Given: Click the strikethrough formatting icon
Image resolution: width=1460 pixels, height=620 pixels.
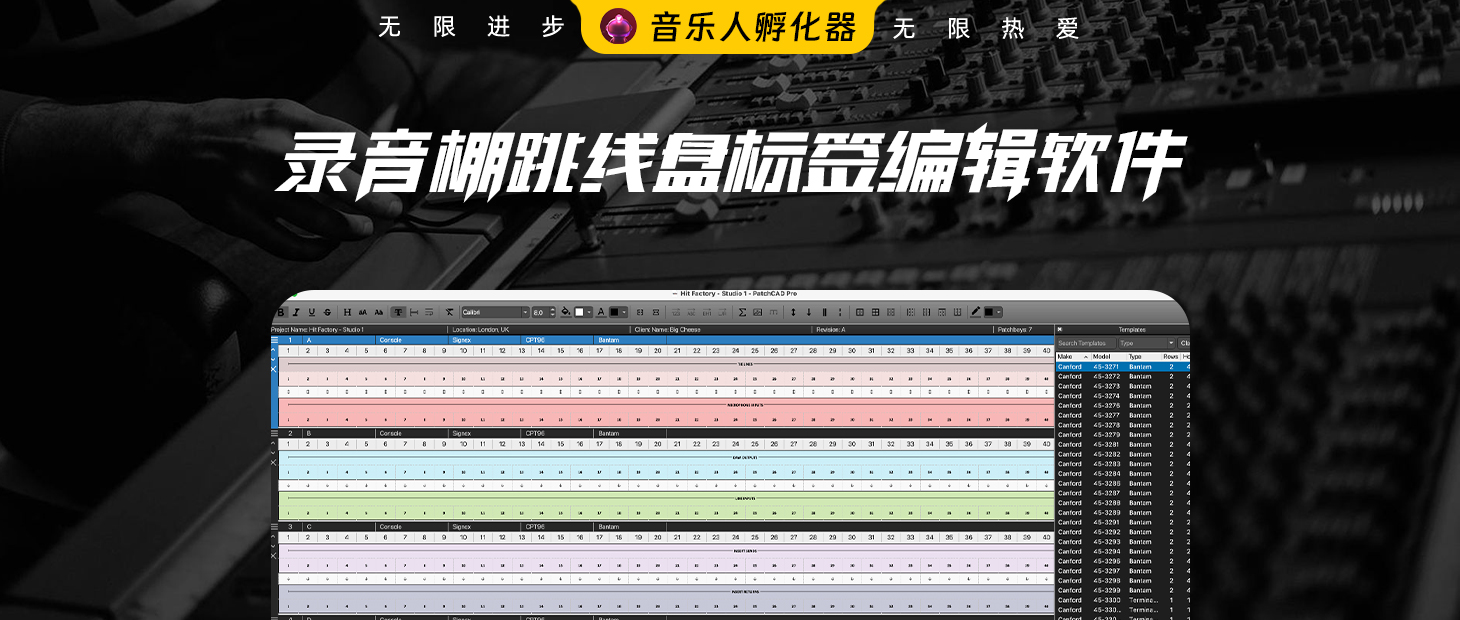Looking at the screenshot, I should [x=327, y=312].
